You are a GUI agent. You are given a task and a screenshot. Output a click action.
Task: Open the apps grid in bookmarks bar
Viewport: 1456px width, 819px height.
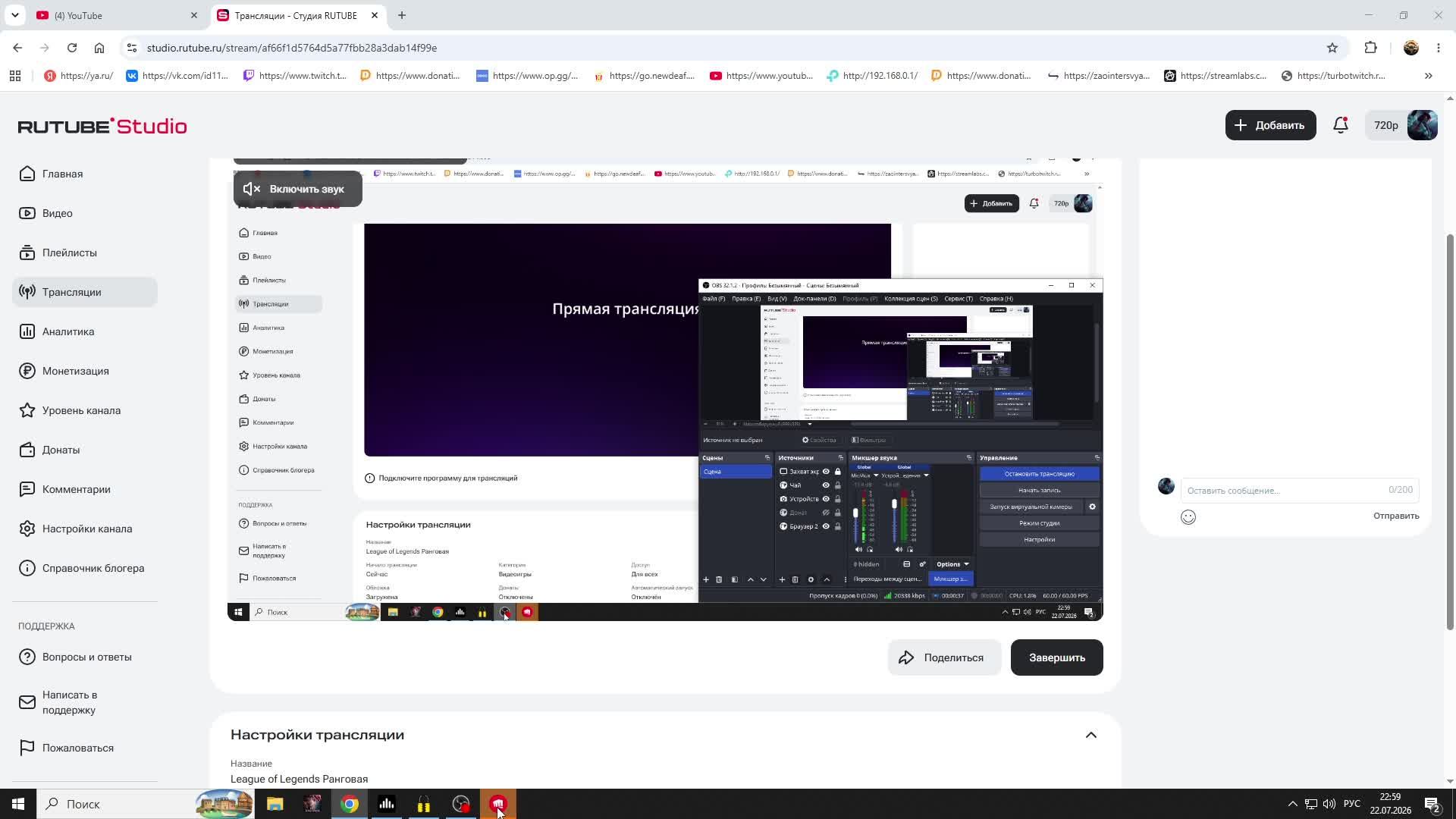15,76
